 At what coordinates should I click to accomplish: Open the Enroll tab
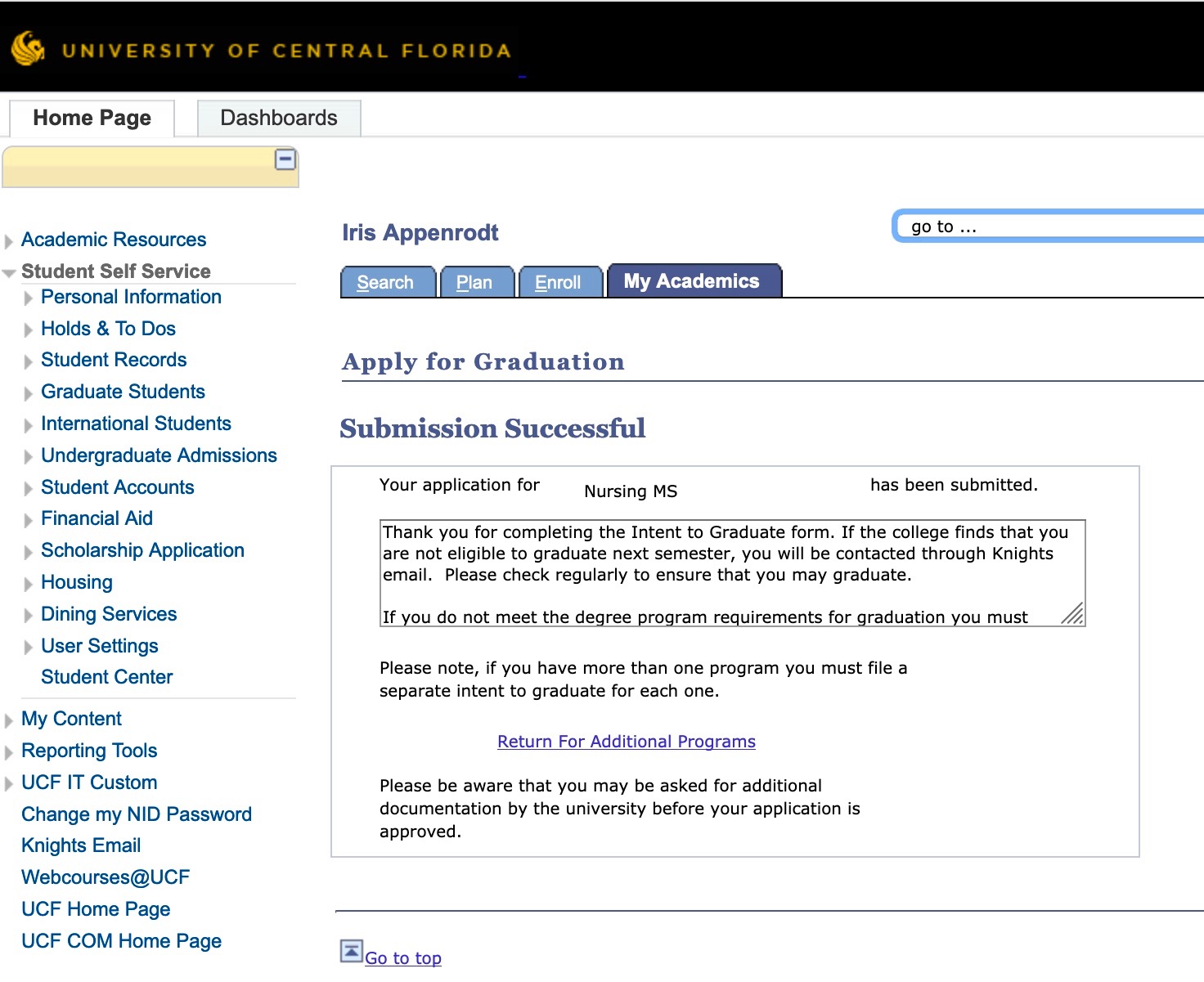(559, 282)
